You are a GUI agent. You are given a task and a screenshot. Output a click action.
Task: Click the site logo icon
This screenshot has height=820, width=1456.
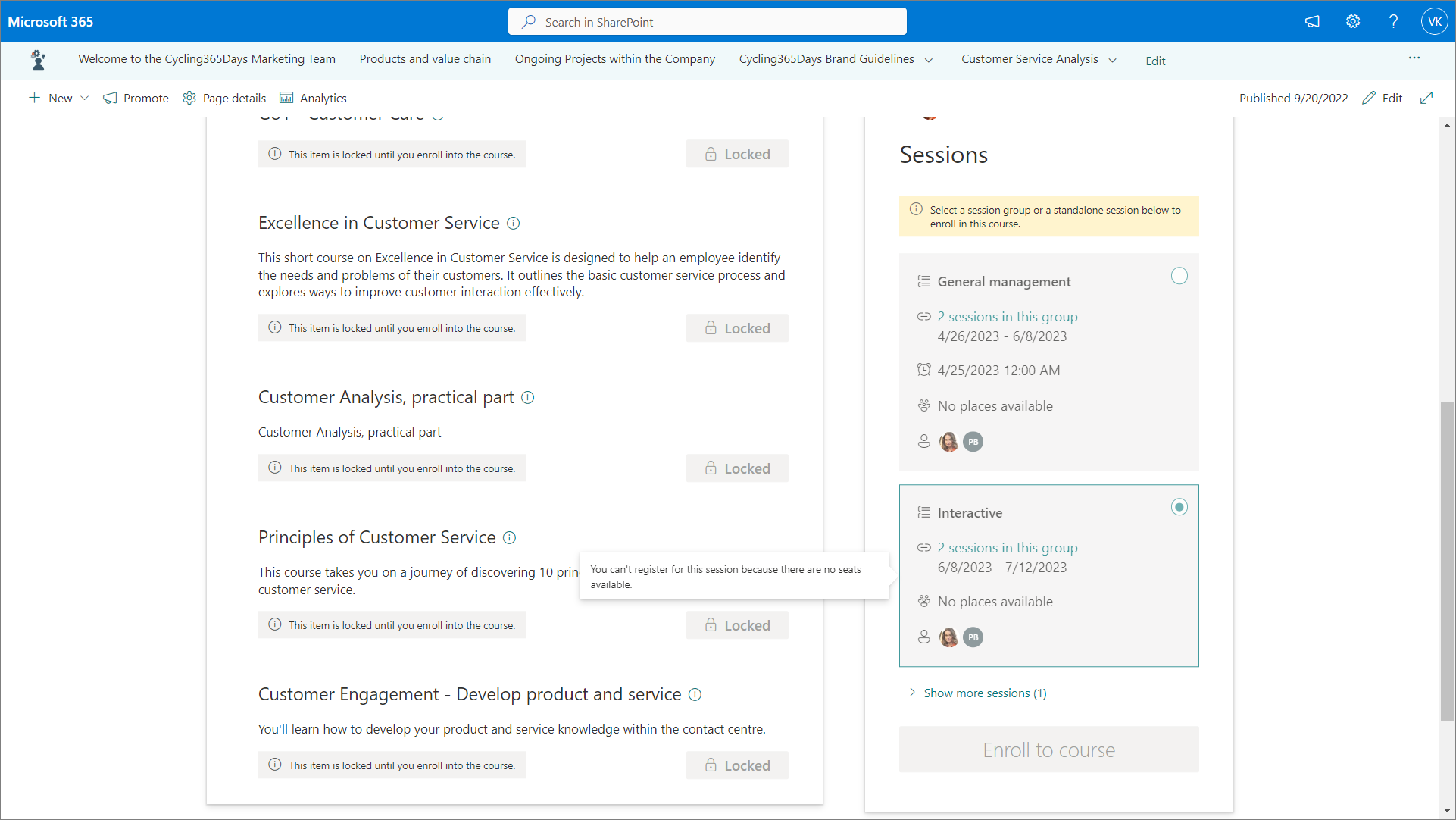(x=38, y=59)
